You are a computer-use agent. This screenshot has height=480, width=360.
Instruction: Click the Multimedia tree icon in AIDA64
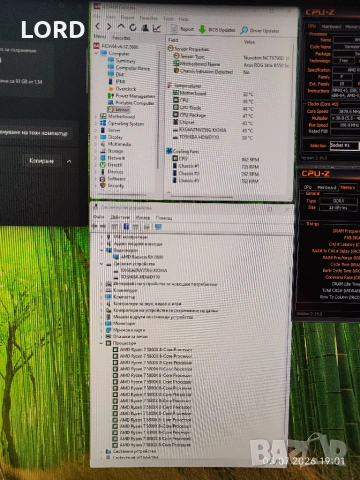click(x=103, y=144)
